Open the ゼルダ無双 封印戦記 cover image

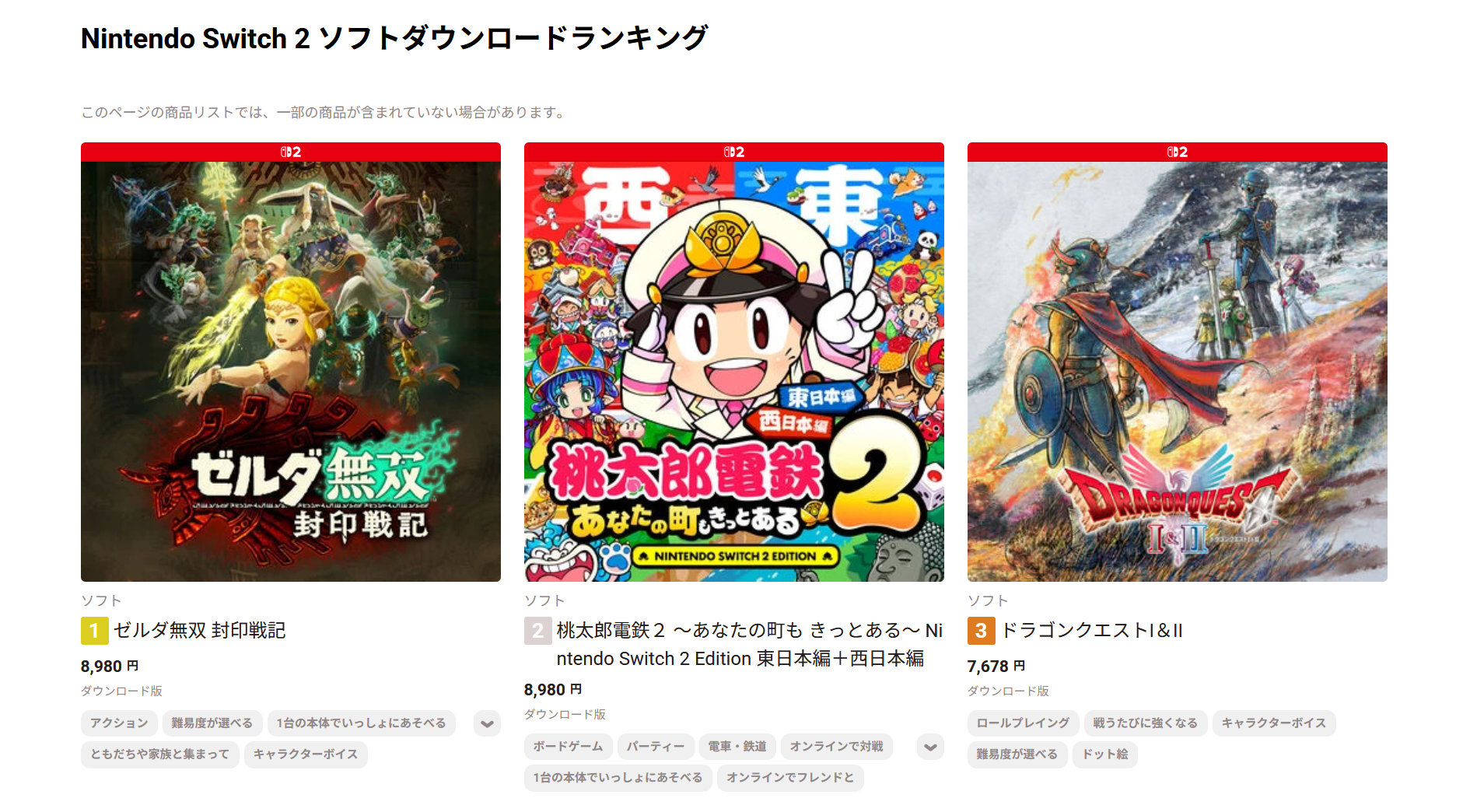[x=291, y=372]
